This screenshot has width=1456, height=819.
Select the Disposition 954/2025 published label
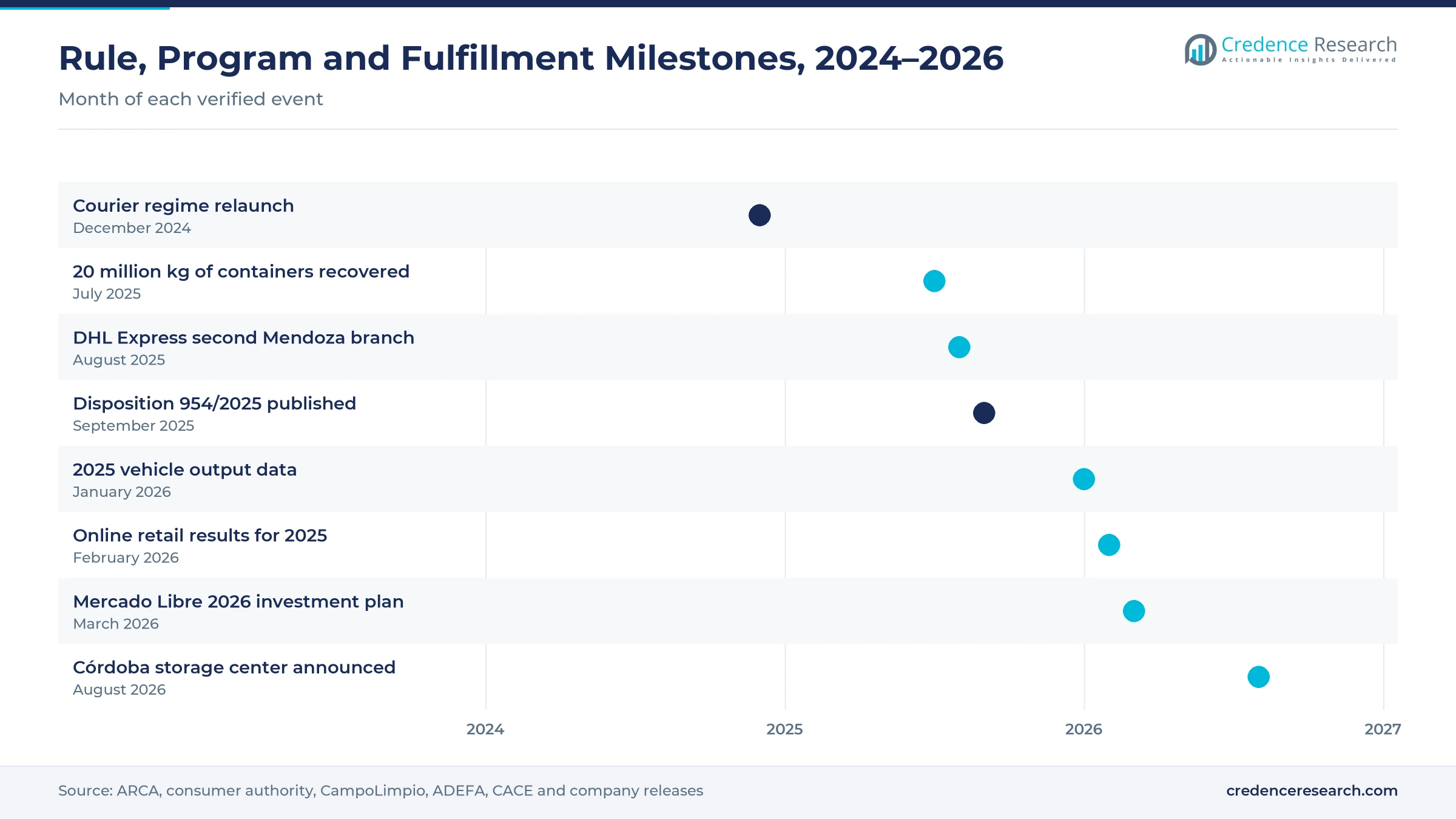click(214, 403)
